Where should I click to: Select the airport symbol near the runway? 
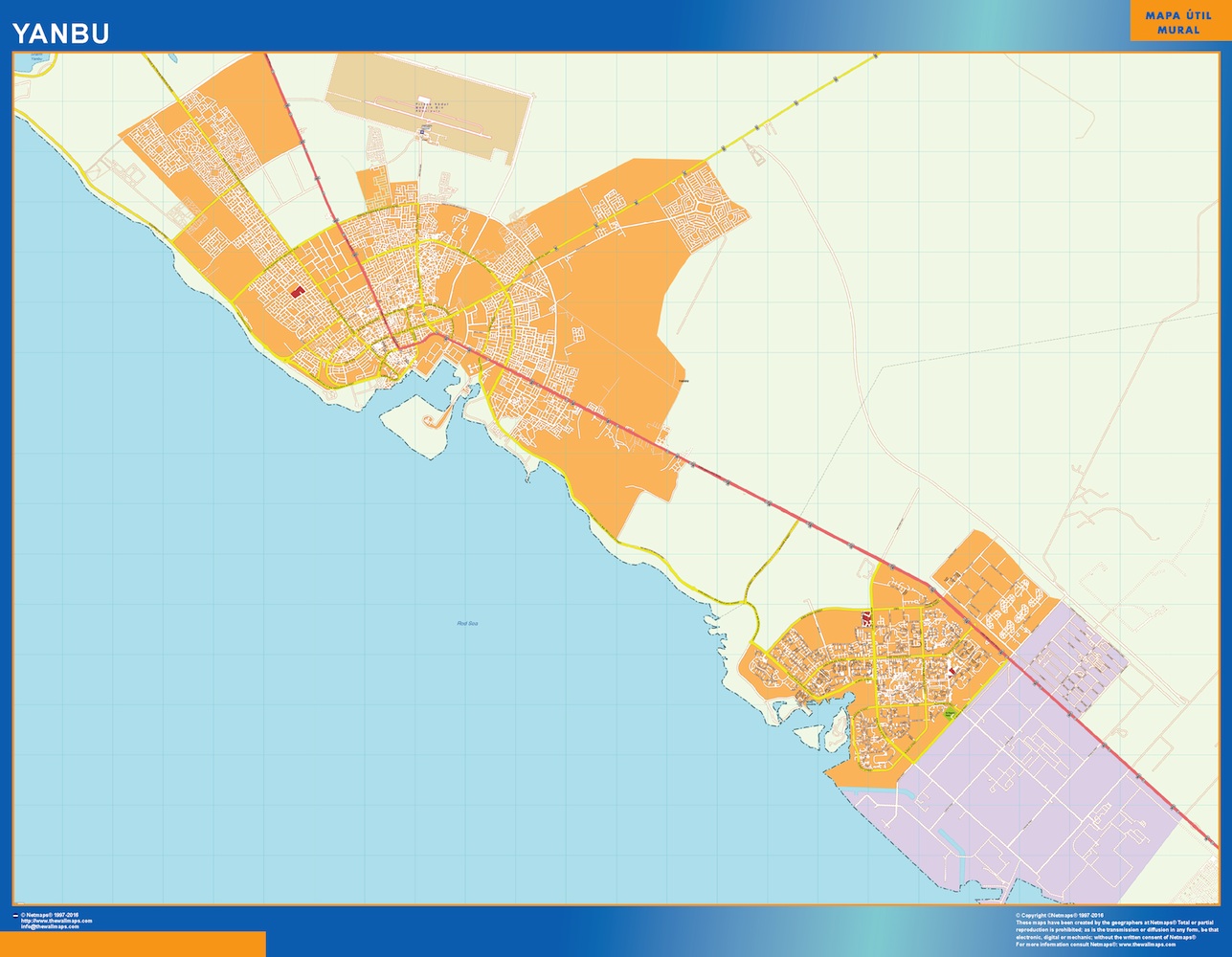(422, 132)
